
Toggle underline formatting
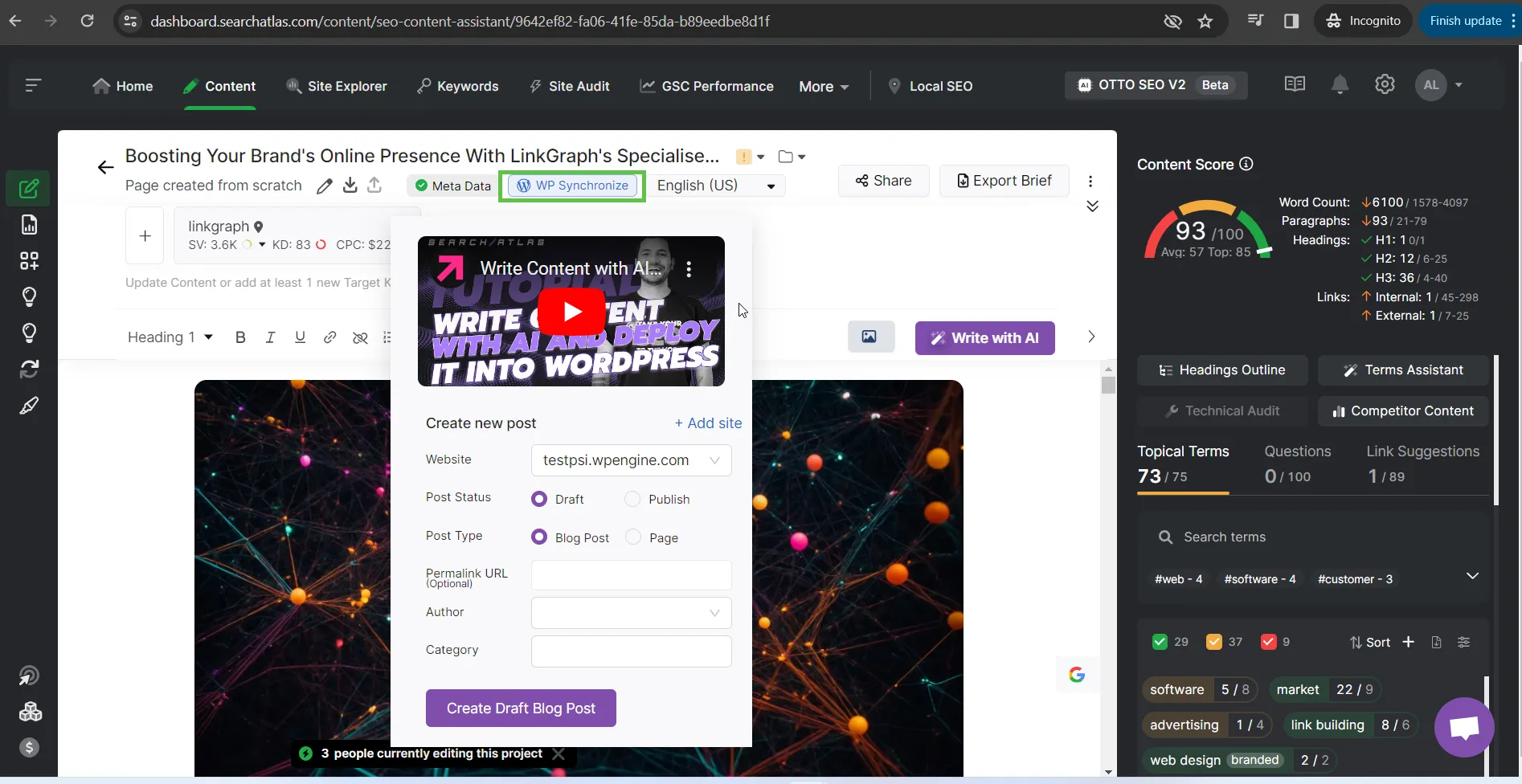click(x=300, y=337)
